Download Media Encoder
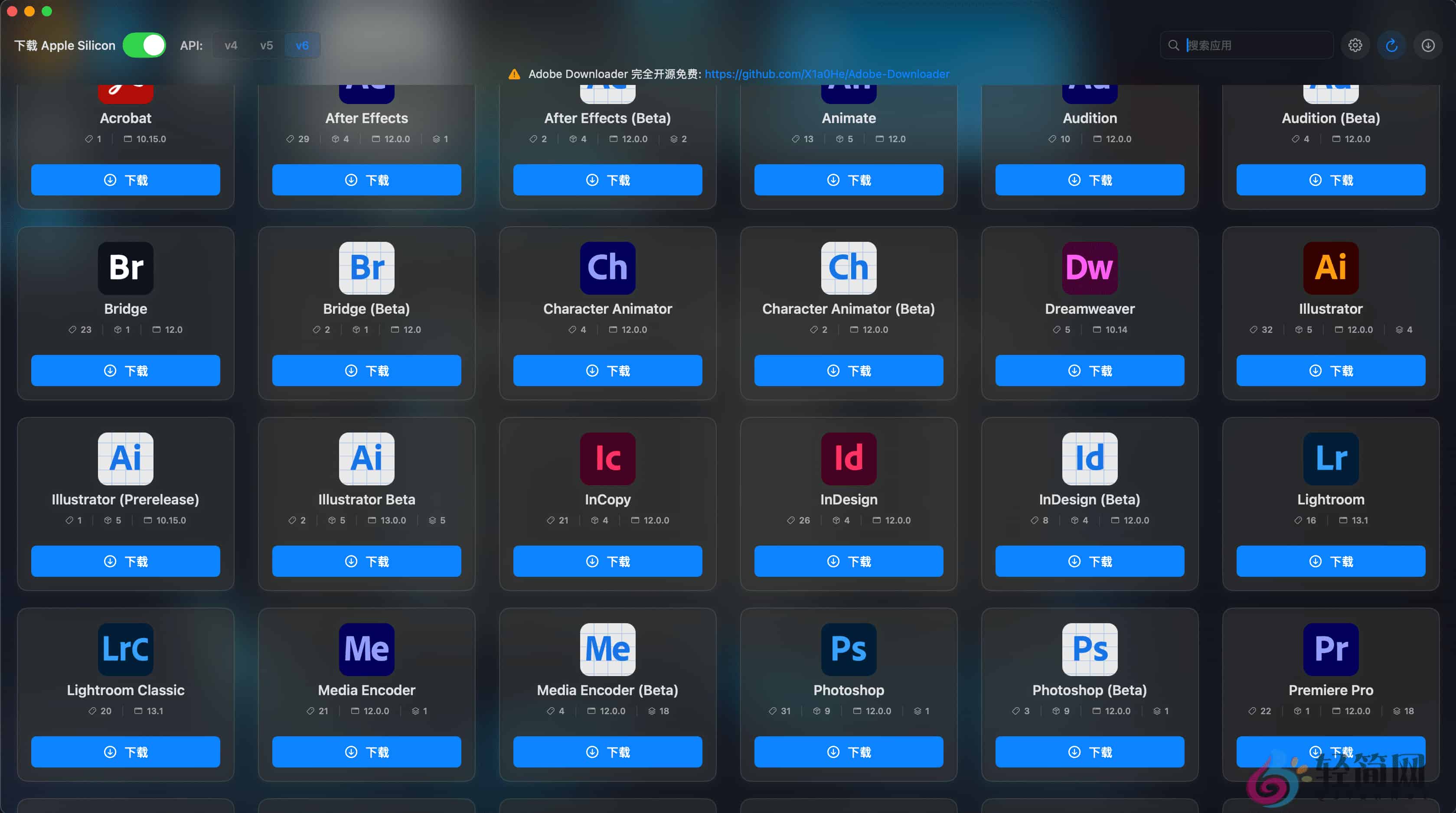Viewport: 1456px width, 813px height. point(366,752)
